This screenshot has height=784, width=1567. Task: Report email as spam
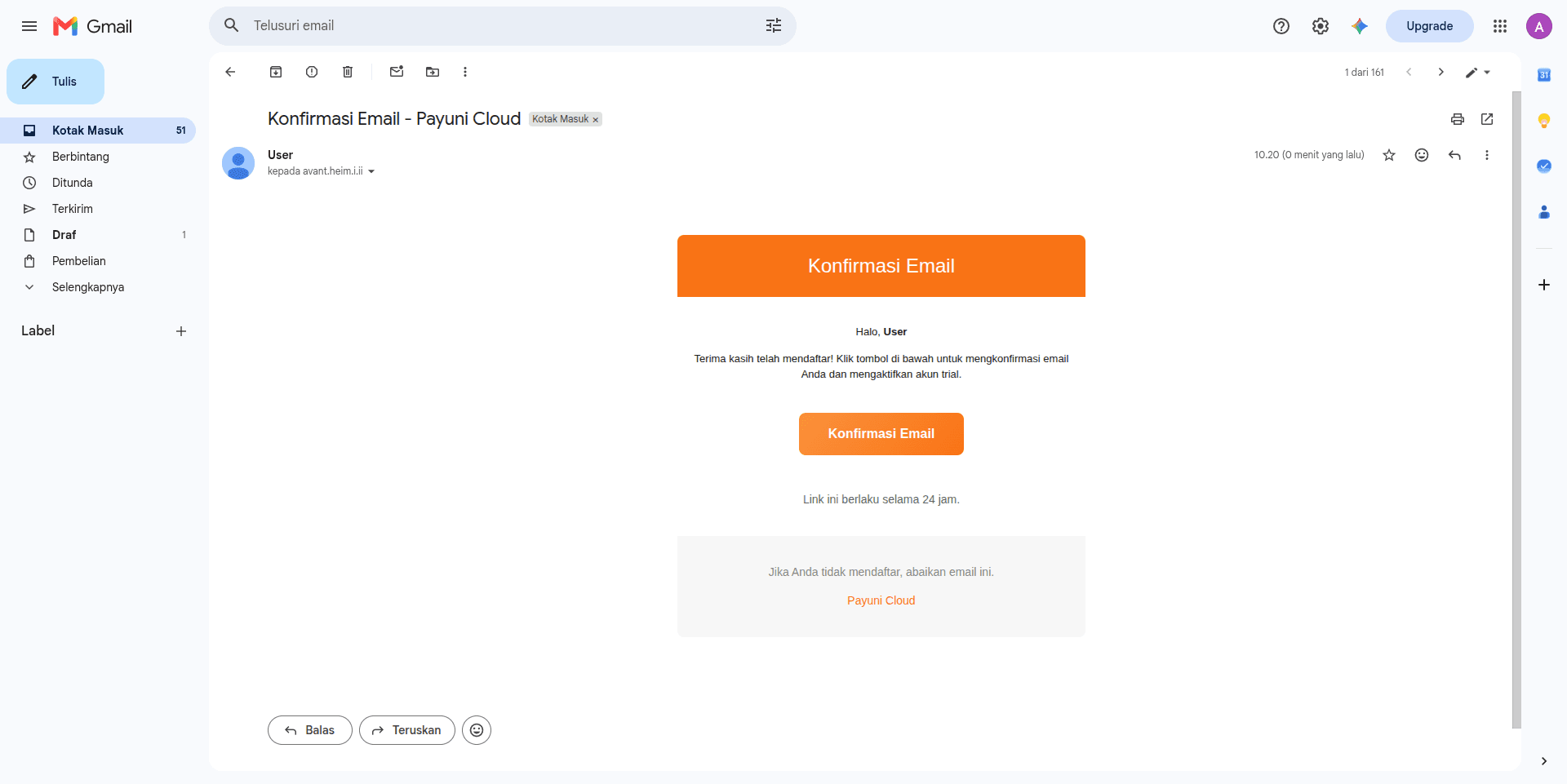tap(312, 72)
